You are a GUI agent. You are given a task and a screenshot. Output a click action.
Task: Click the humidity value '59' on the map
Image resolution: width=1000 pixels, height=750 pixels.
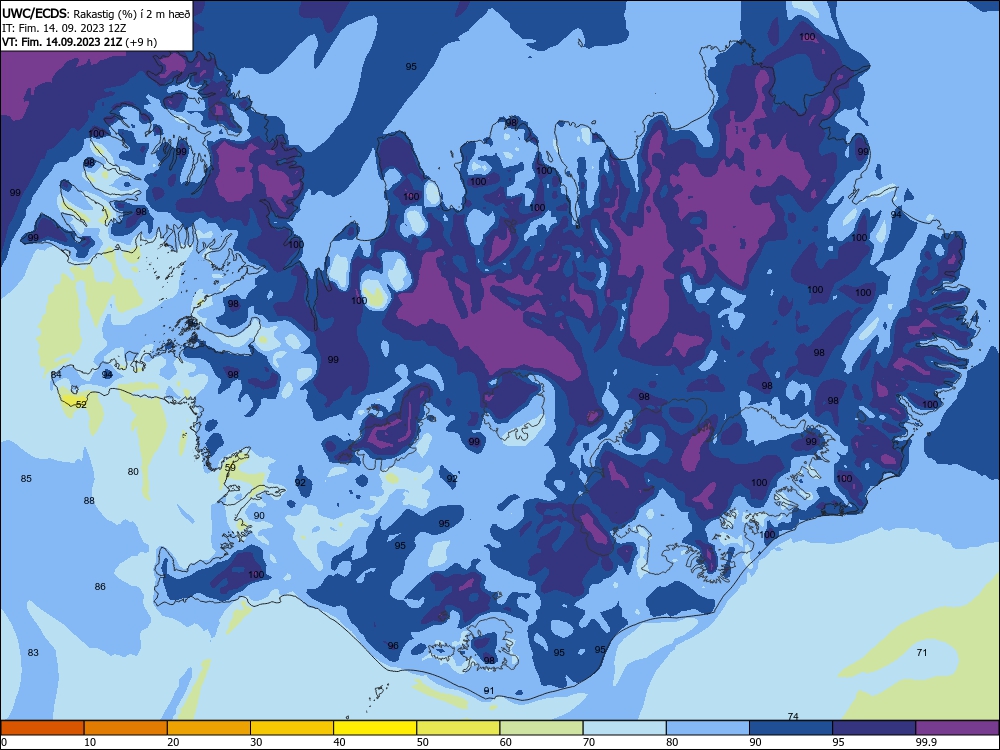(x=230, y=467)
